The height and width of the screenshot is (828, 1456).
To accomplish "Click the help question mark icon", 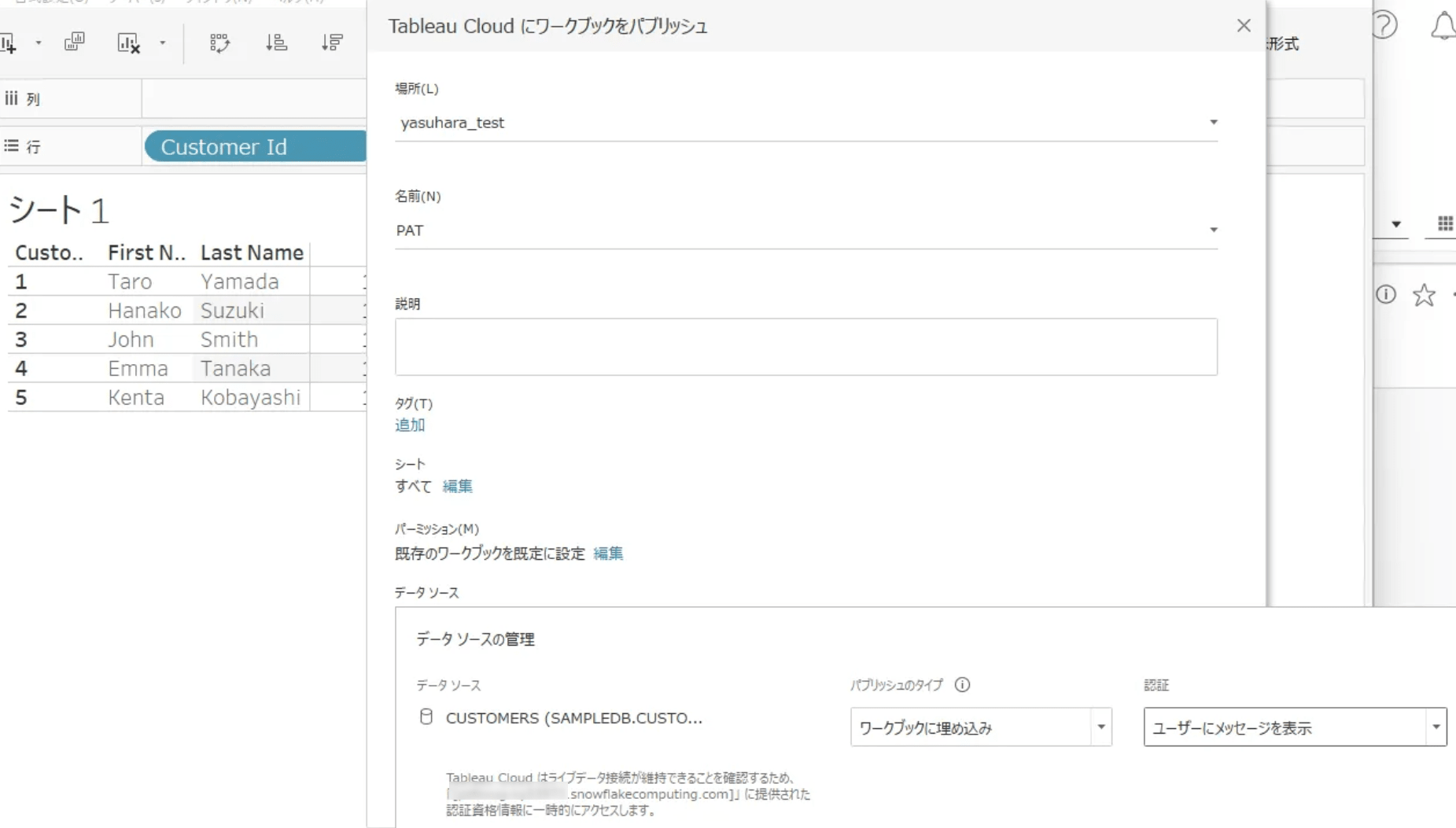I will pyautogui.click(x=1384, y=24).
